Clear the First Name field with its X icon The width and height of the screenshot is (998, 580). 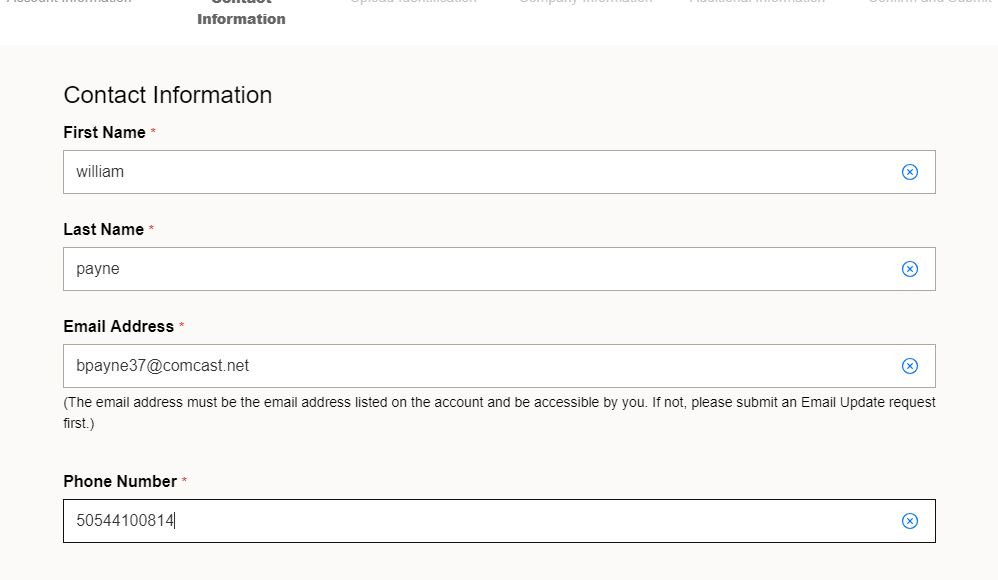pyautogui.click(x=910, y=172)
